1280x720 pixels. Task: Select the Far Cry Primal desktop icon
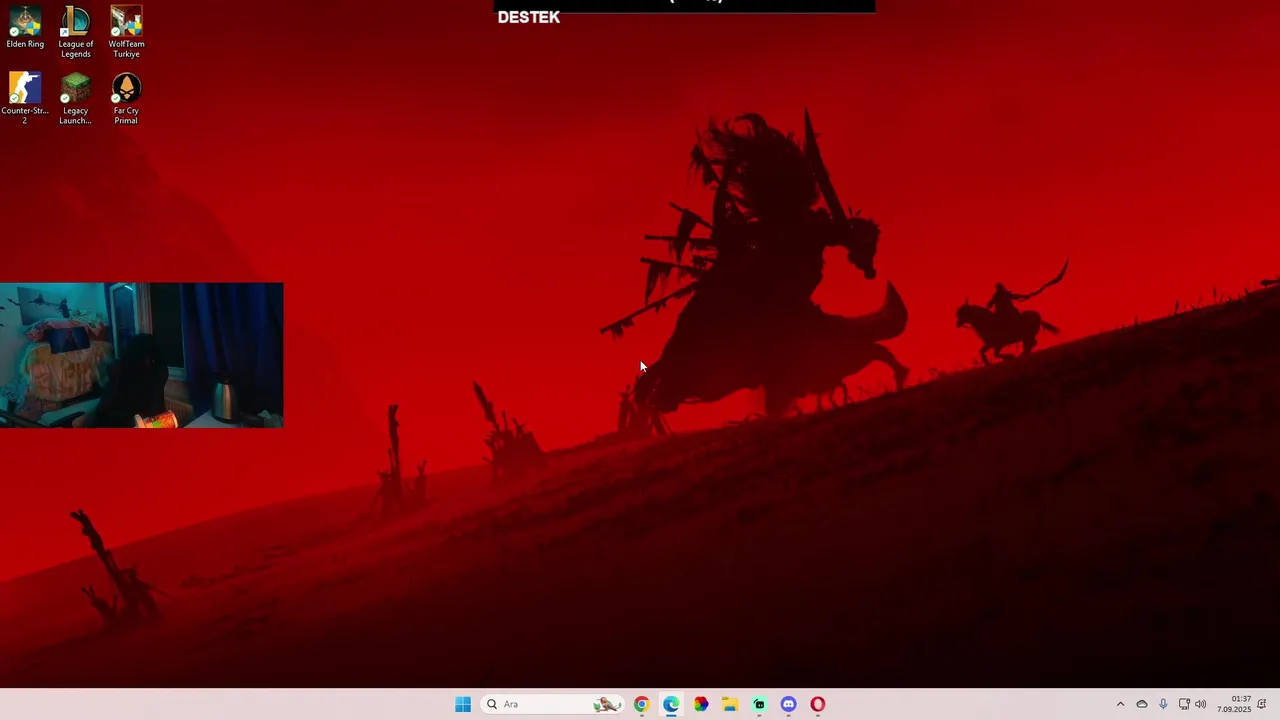[126, 98]
